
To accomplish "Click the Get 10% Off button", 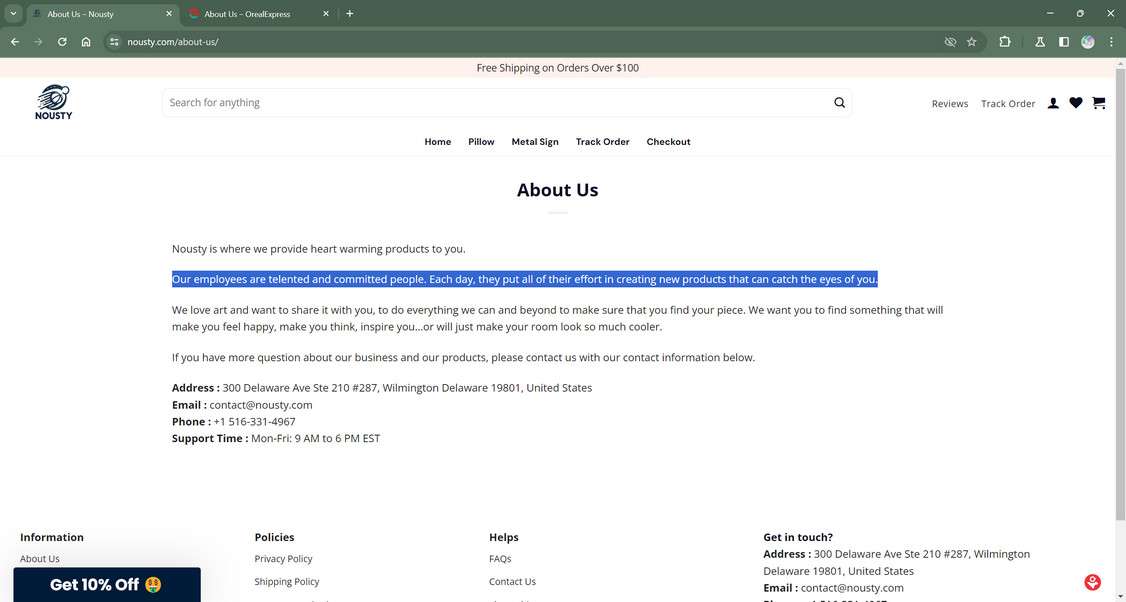I will point(106,585).
